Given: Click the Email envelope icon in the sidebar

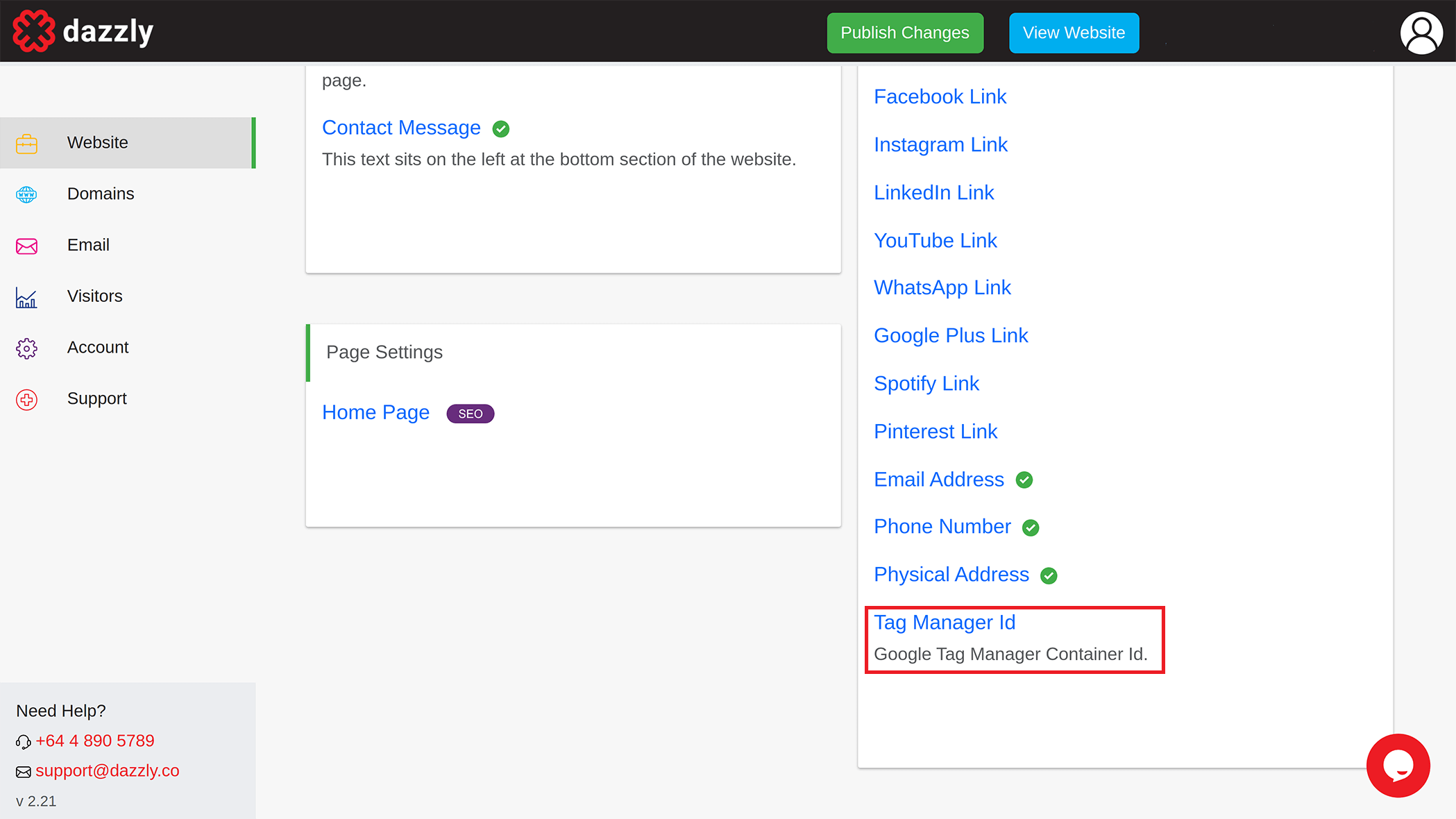Looking at the screenshot, I should pos(26,246).
